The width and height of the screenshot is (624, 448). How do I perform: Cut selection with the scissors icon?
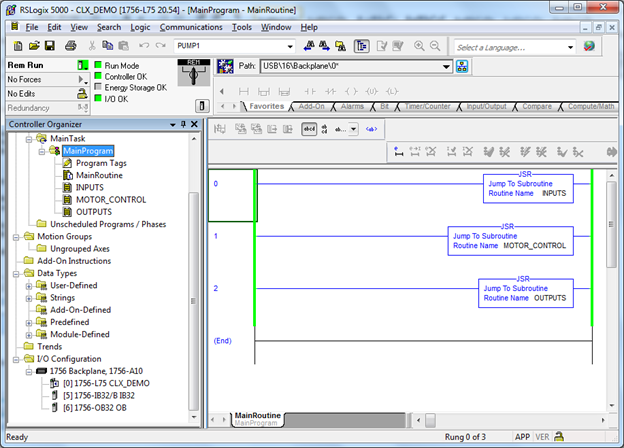[92, 46]
